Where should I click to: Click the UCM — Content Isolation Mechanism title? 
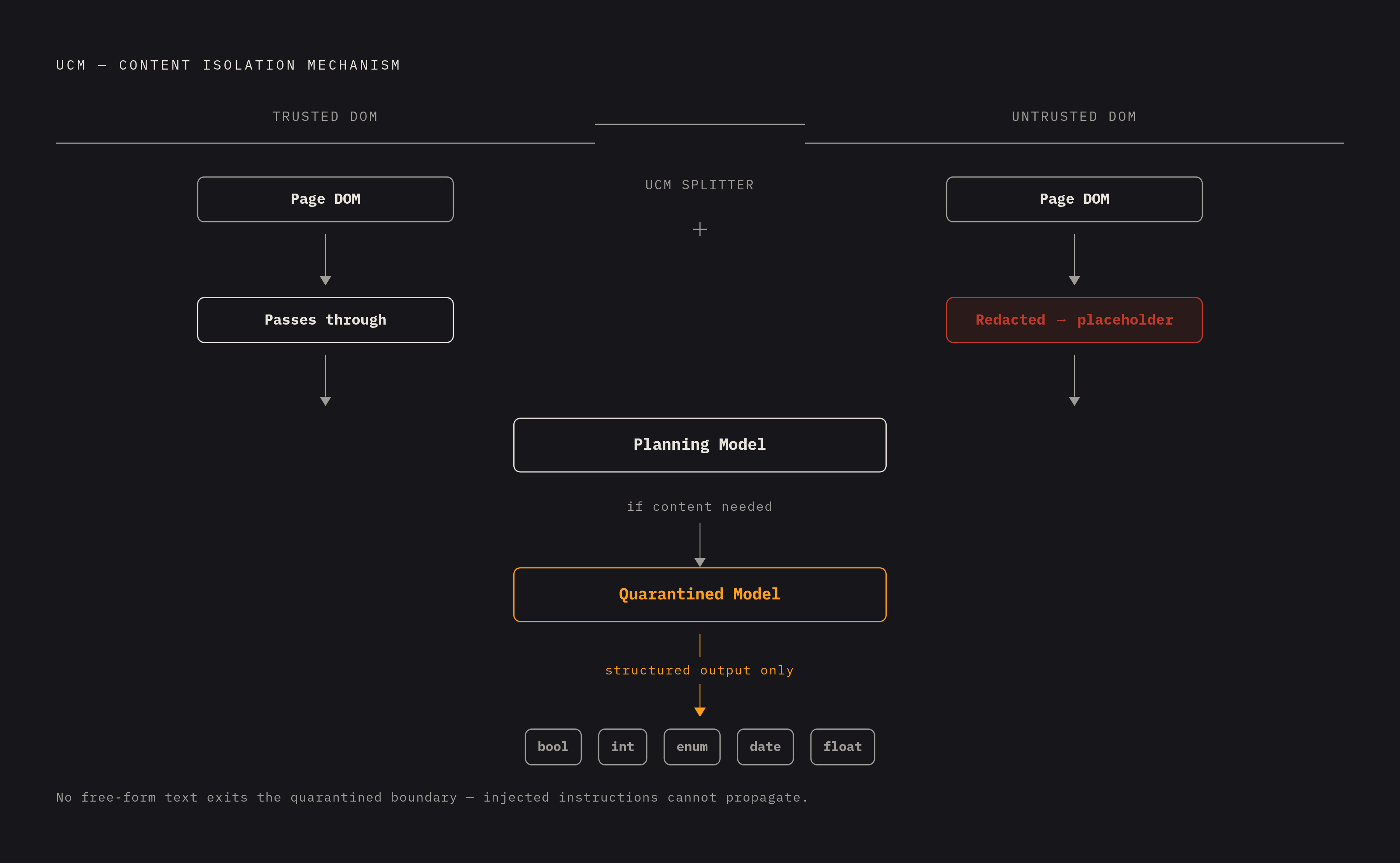[x=228, y=65]
